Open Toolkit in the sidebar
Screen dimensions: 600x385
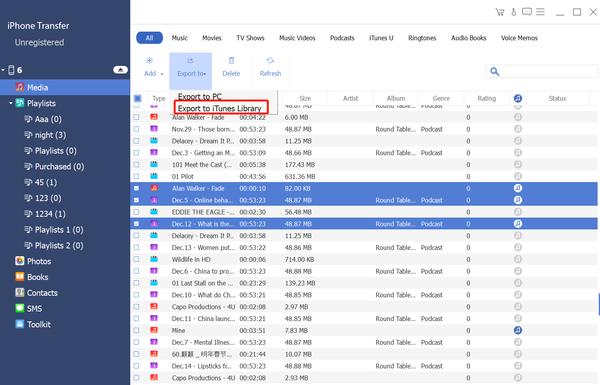[33, 324]
